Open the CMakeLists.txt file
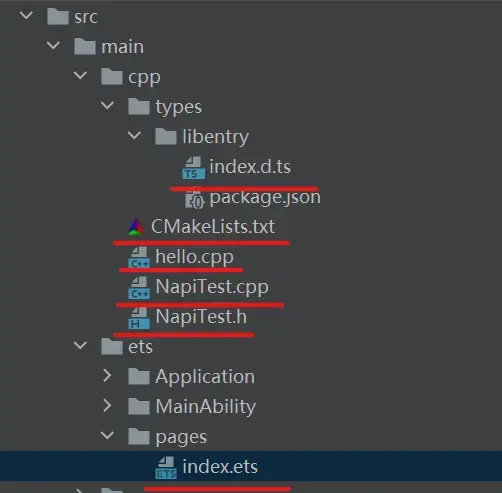The image size is (502, 493). tap(213, 227)
